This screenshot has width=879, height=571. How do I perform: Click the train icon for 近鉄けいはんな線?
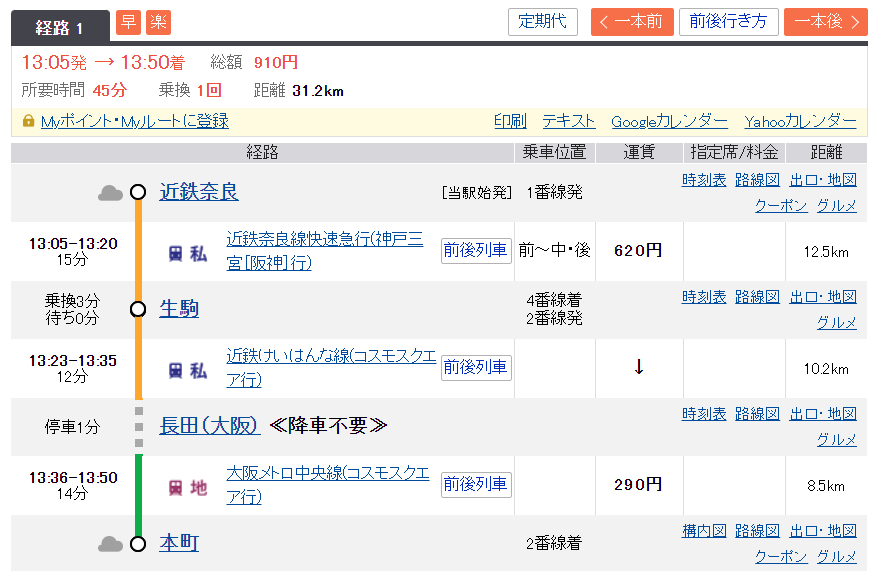click(176, 371)
